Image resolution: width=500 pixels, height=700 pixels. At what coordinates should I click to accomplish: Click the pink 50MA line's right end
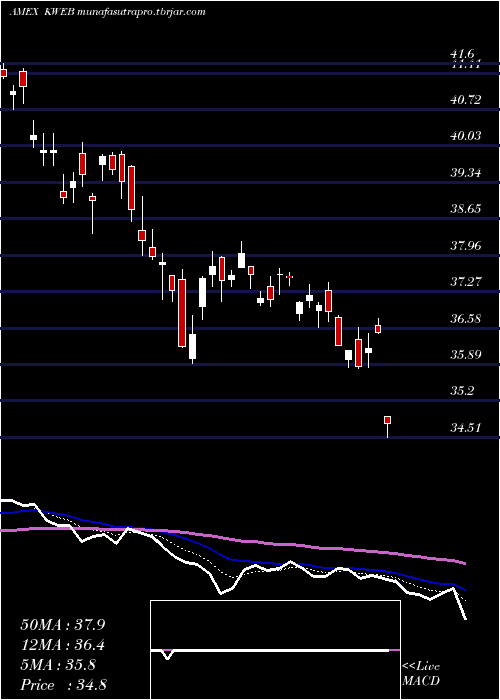pyautogui.click(x=464, y=563)
